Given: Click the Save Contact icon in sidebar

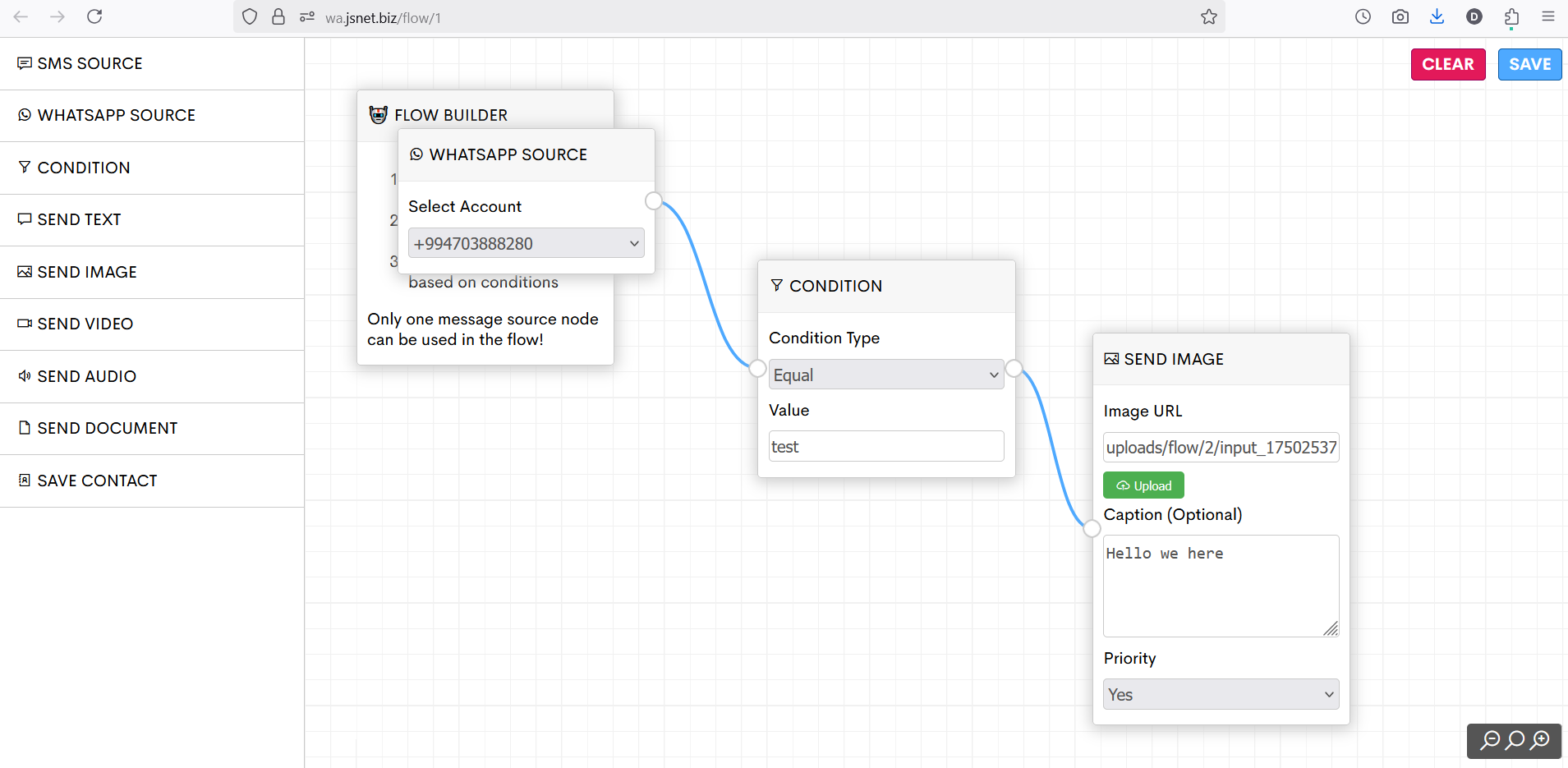Looking at the screenshot, I should click(x=25, y=480).
